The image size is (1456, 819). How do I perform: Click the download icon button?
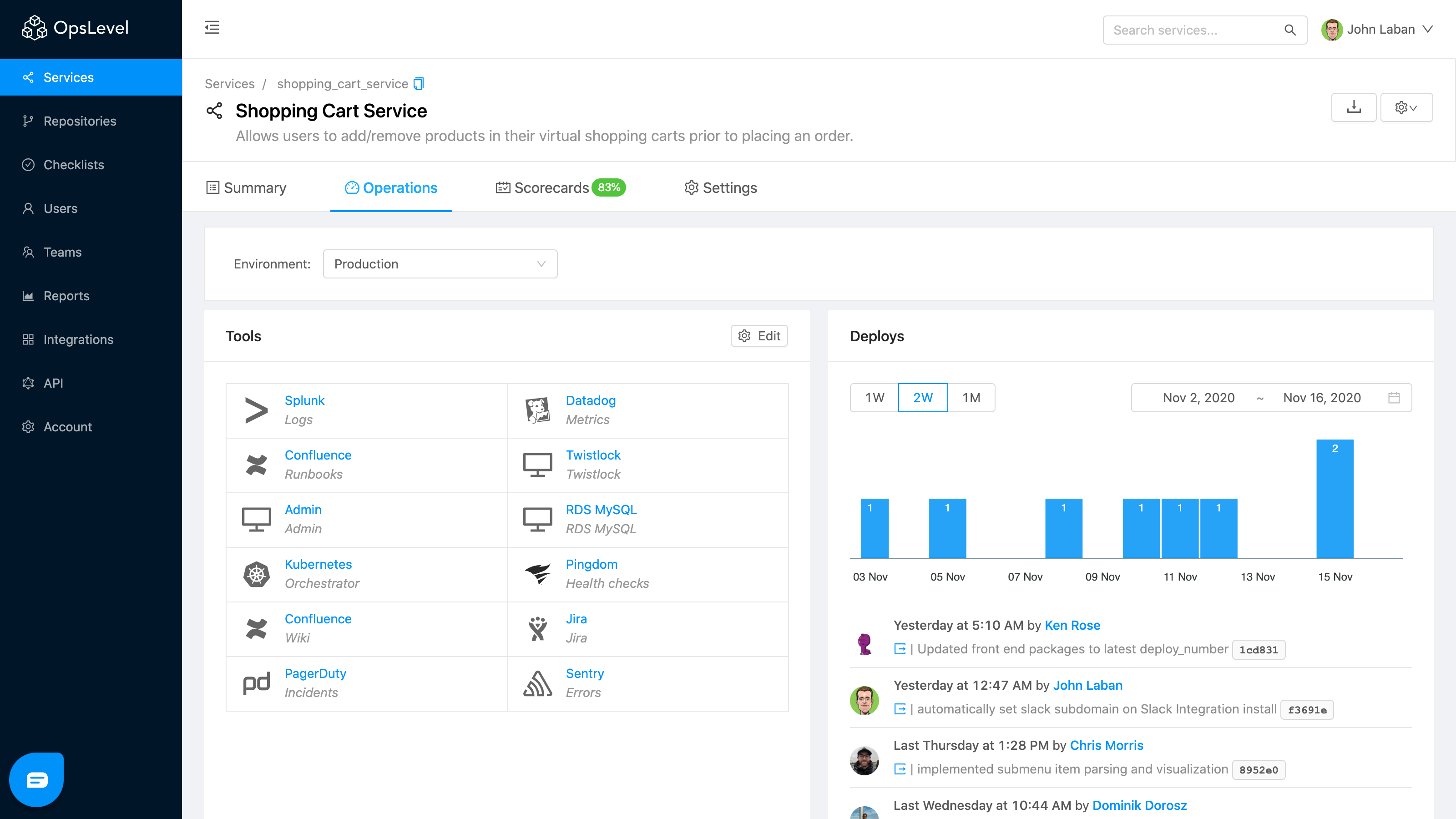pos(1353,107)
